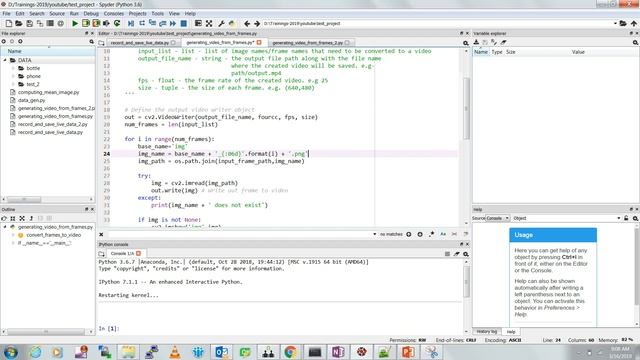This screenshot has height=360, width=640.
Task: Open the File menu
Action: (7, 13)
